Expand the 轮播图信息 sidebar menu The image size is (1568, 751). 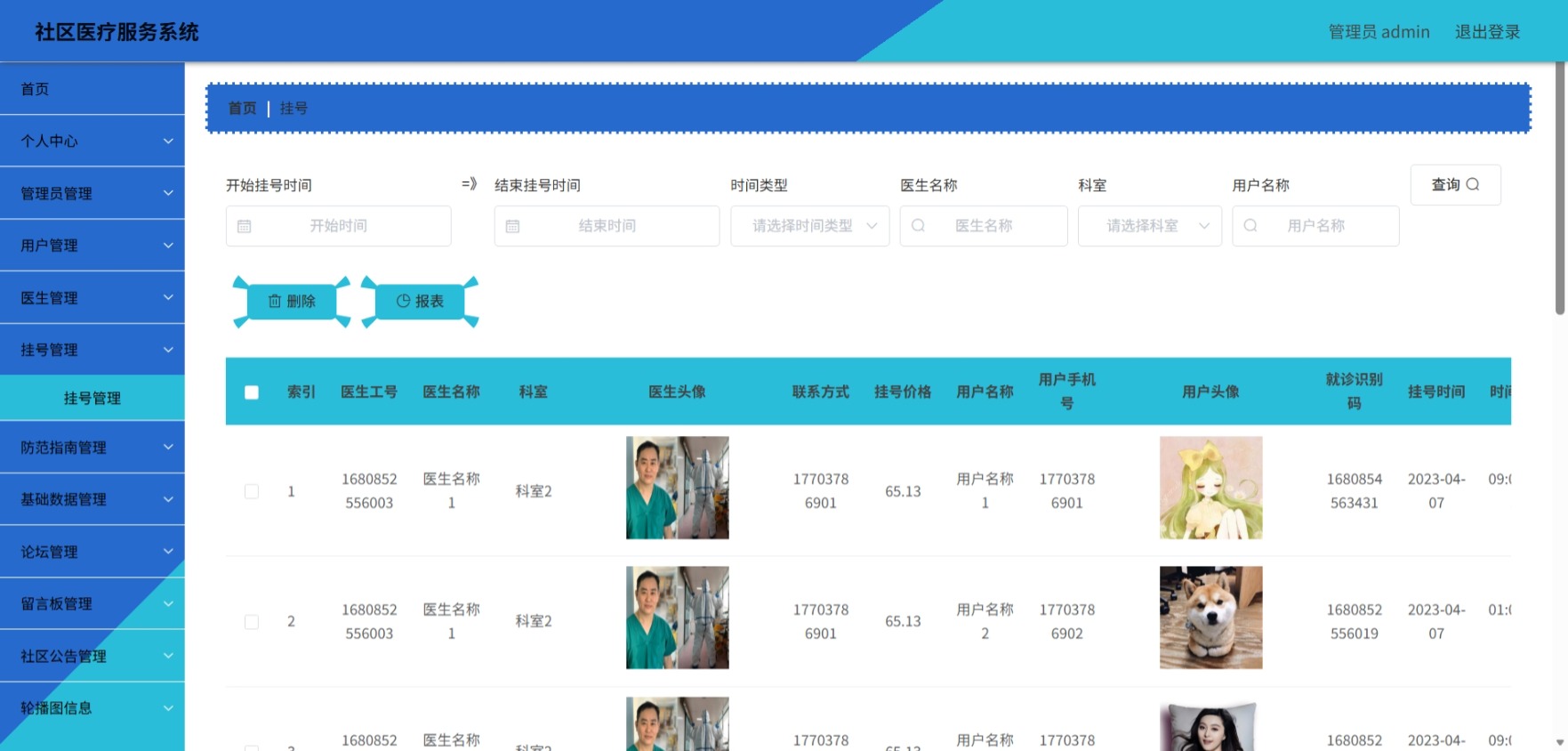click(92, 708)
